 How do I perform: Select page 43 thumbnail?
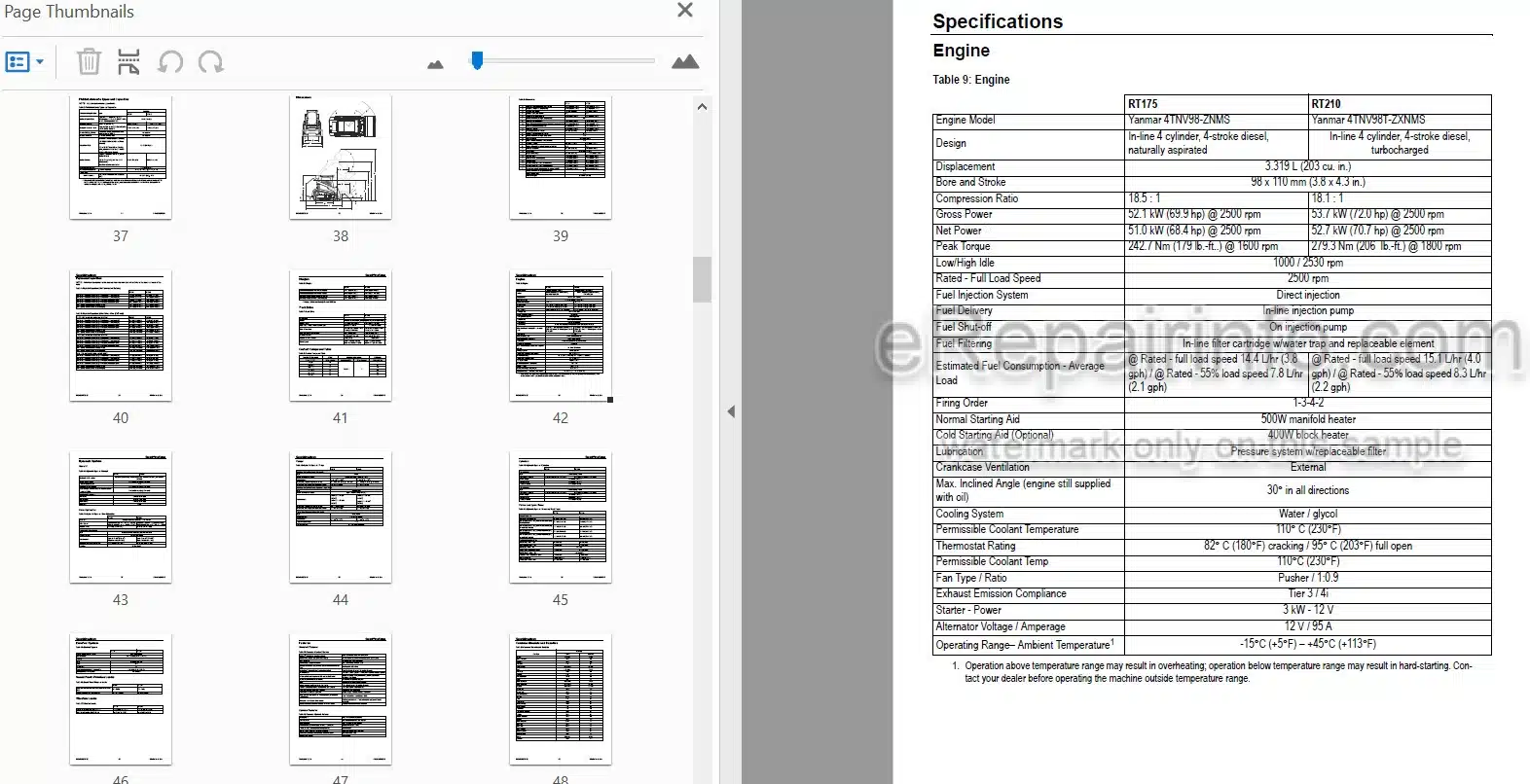coord(121,517)
